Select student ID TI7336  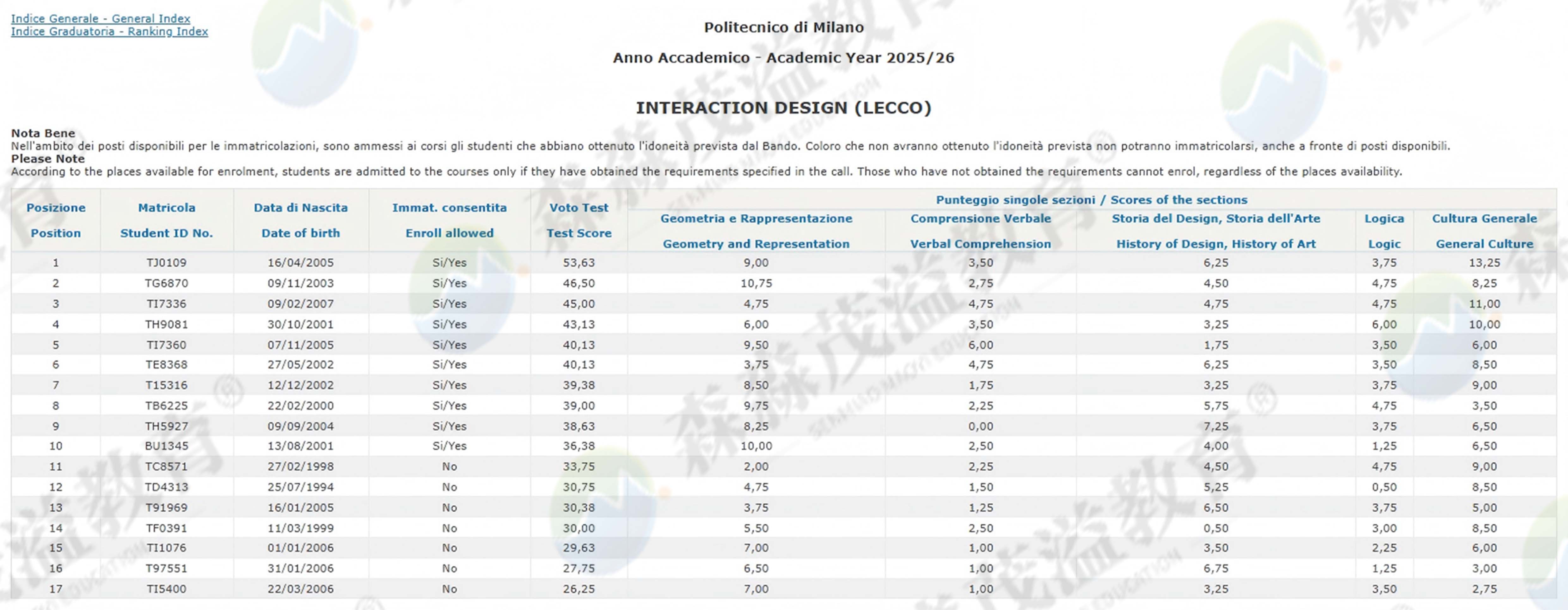tap(167, 304)
